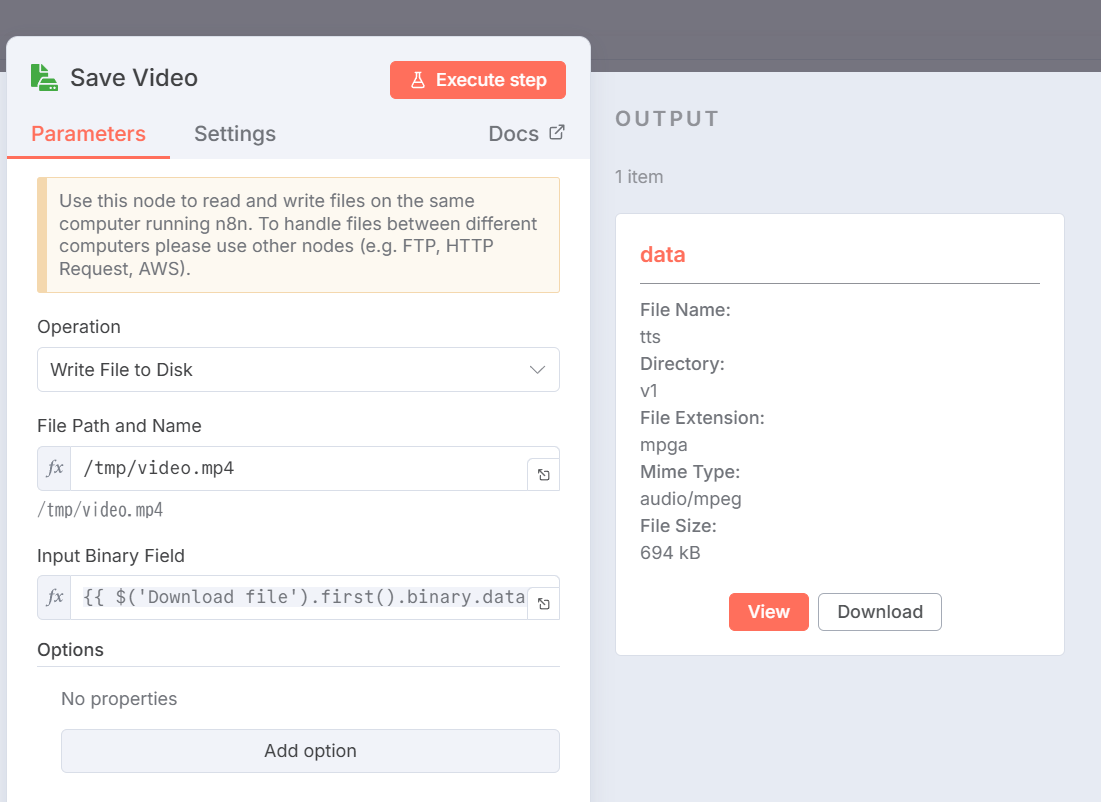Click View to preview the binary data
This screenshot has width=1101, height=802.
tap(768, 612)
